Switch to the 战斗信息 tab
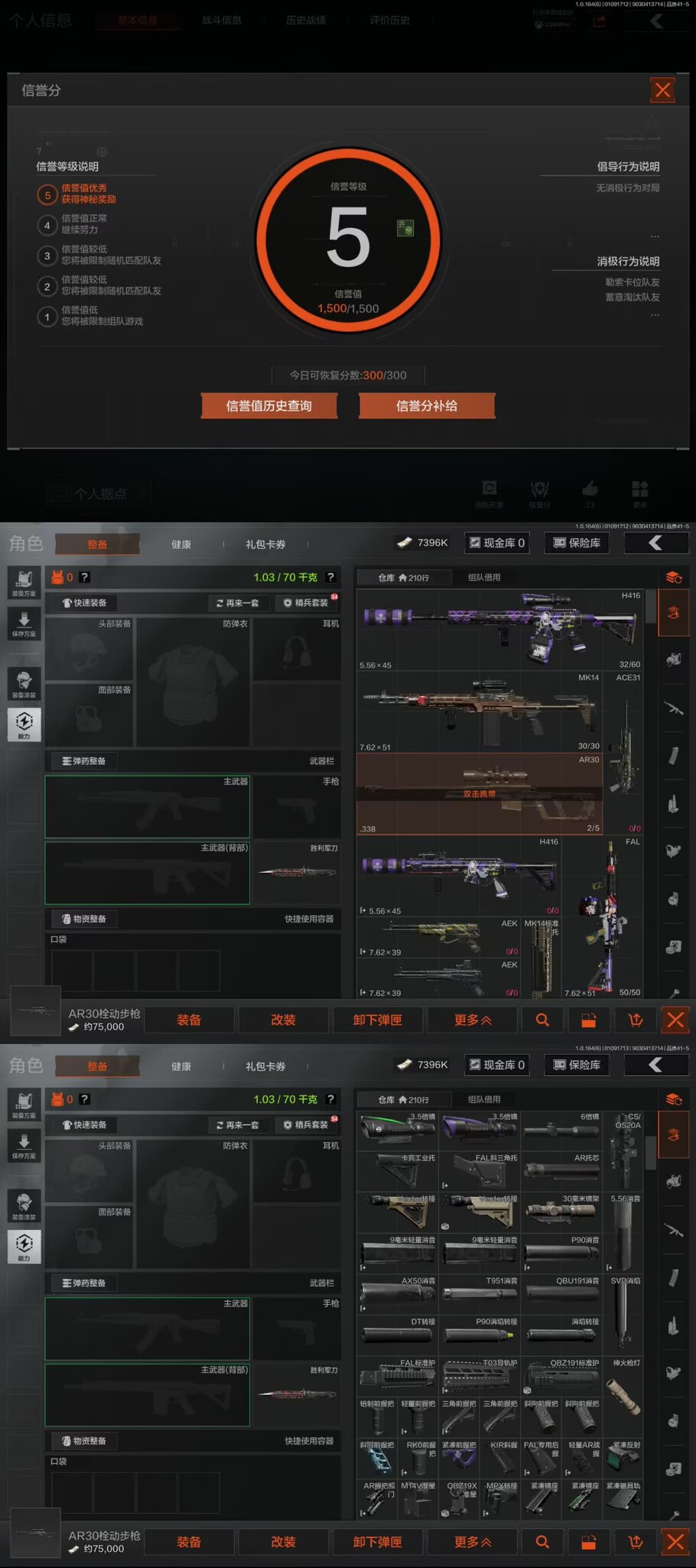 click(222, 21)
